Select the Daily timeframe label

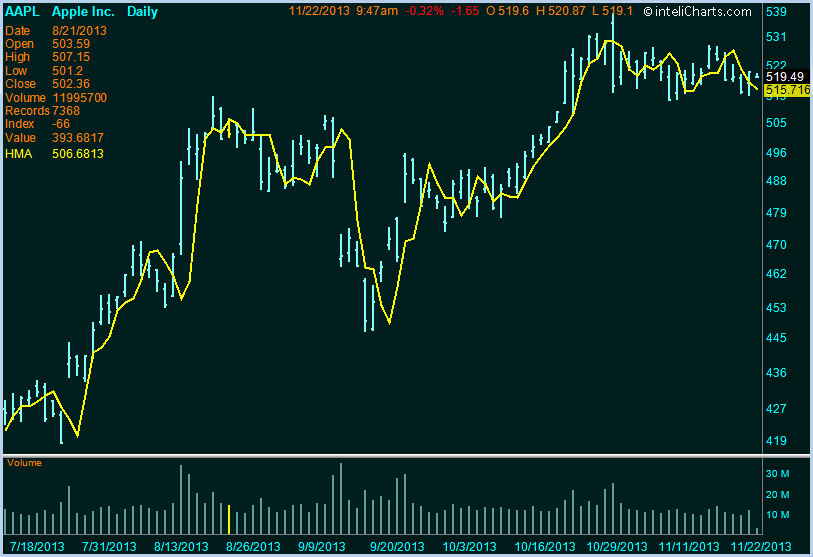click(142, 11)
